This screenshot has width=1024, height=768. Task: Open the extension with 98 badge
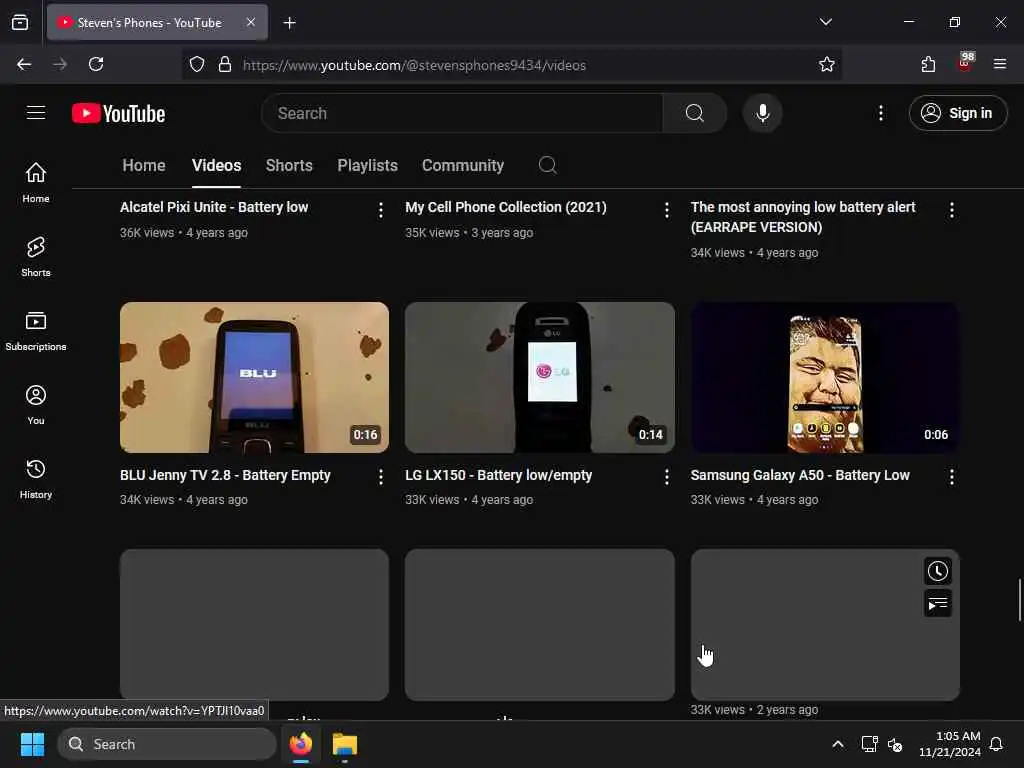pos(965,63)
